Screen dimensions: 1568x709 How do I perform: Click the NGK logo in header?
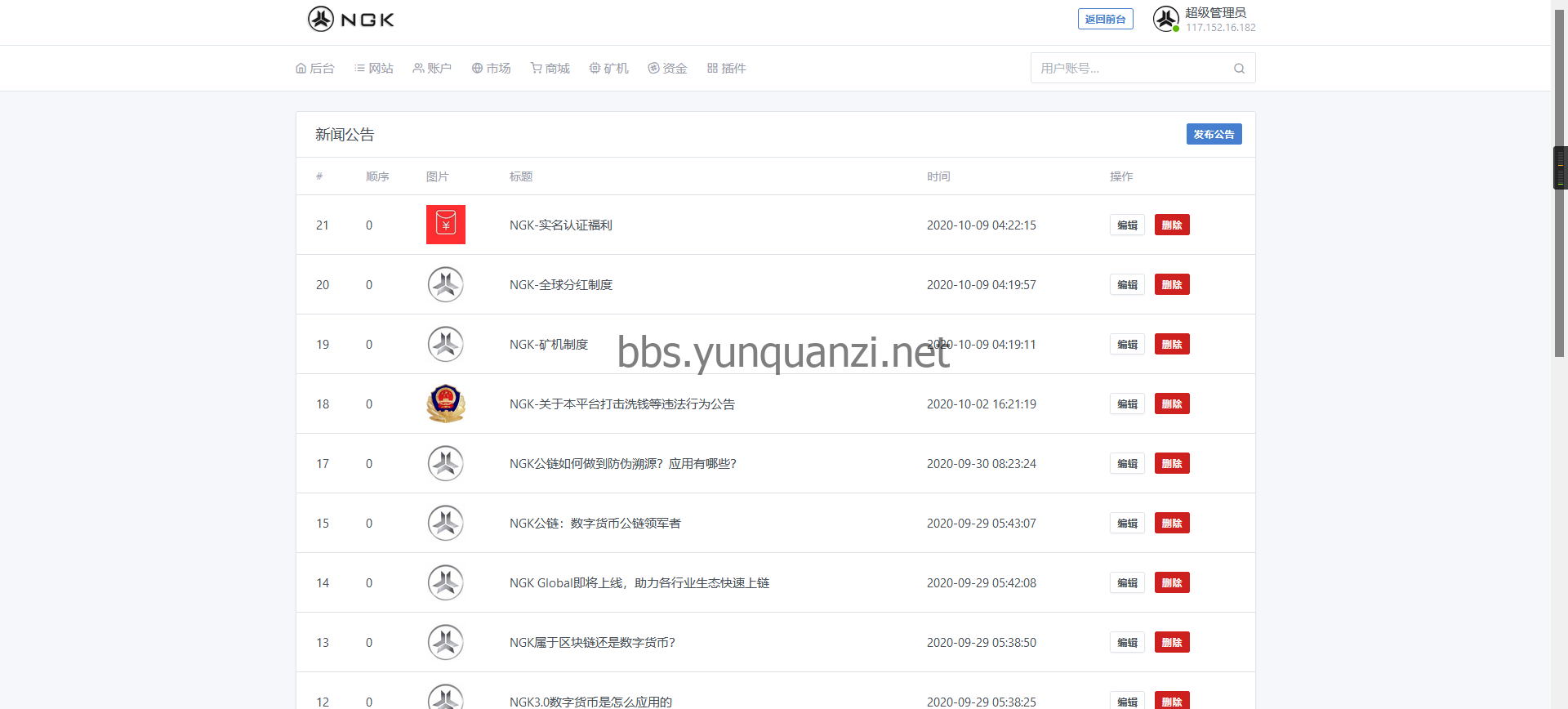click(350, 20)
